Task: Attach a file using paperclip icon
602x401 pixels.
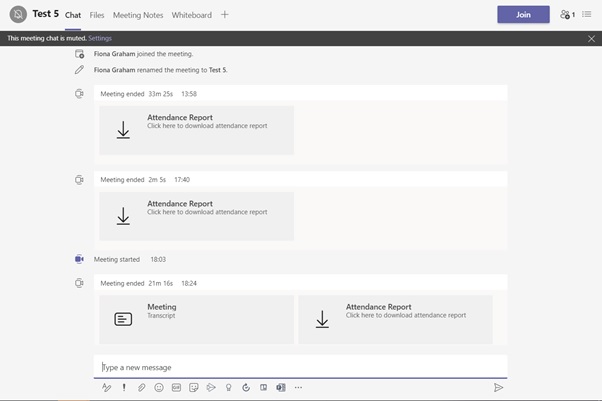Action: (x=141, y=387)
